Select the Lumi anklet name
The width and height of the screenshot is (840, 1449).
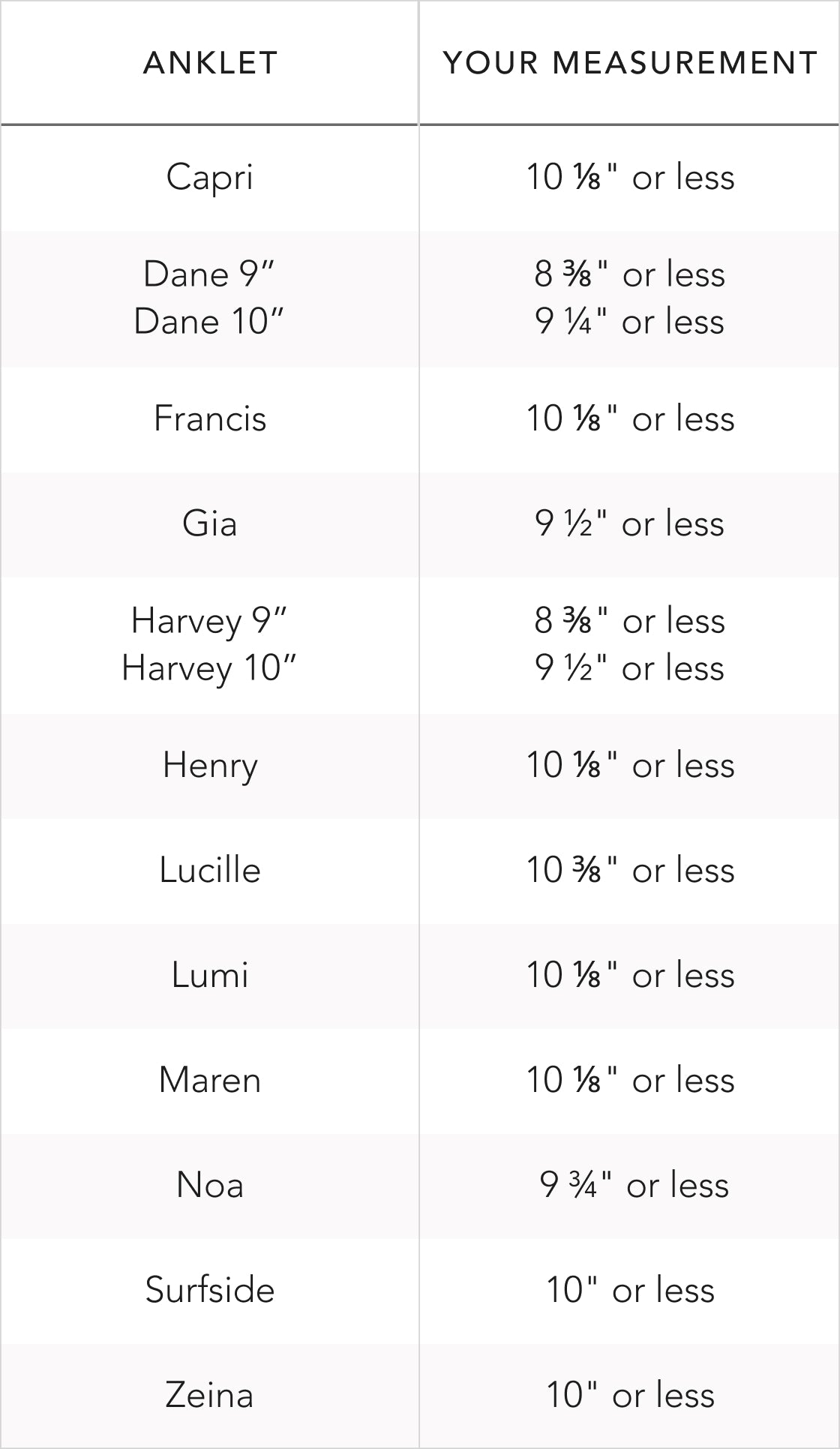(x=210, y=975)
